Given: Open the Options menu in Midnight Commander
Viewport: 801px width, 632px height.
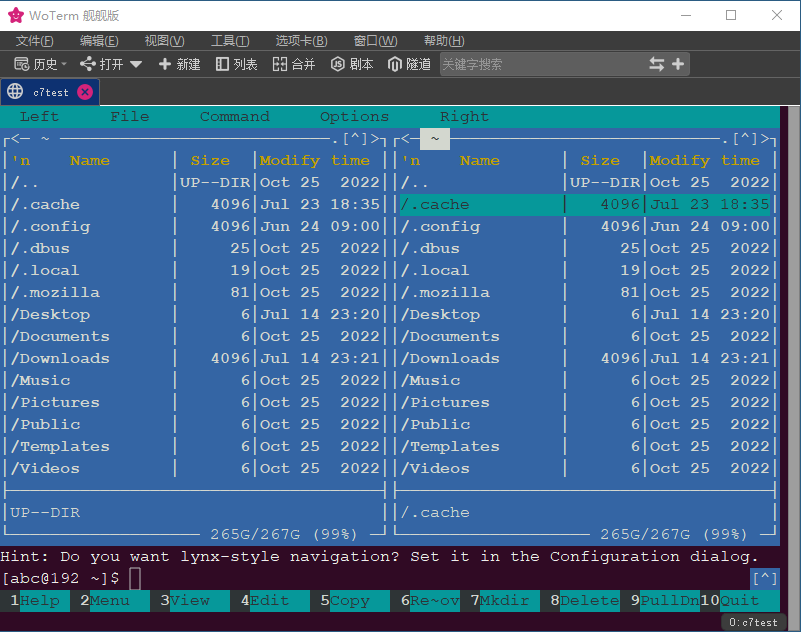Looking at the screenshot, I should [355, 116].
